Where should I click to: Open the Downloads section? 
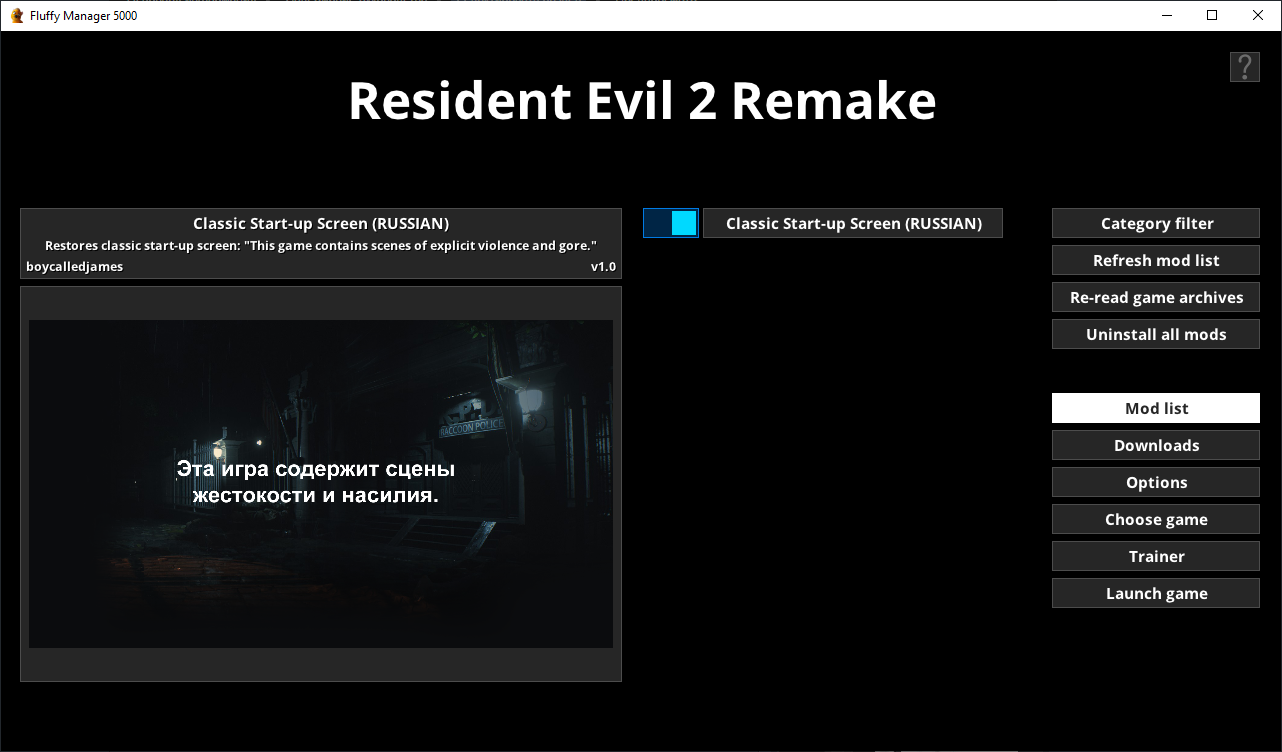[x=1156, y=445]
